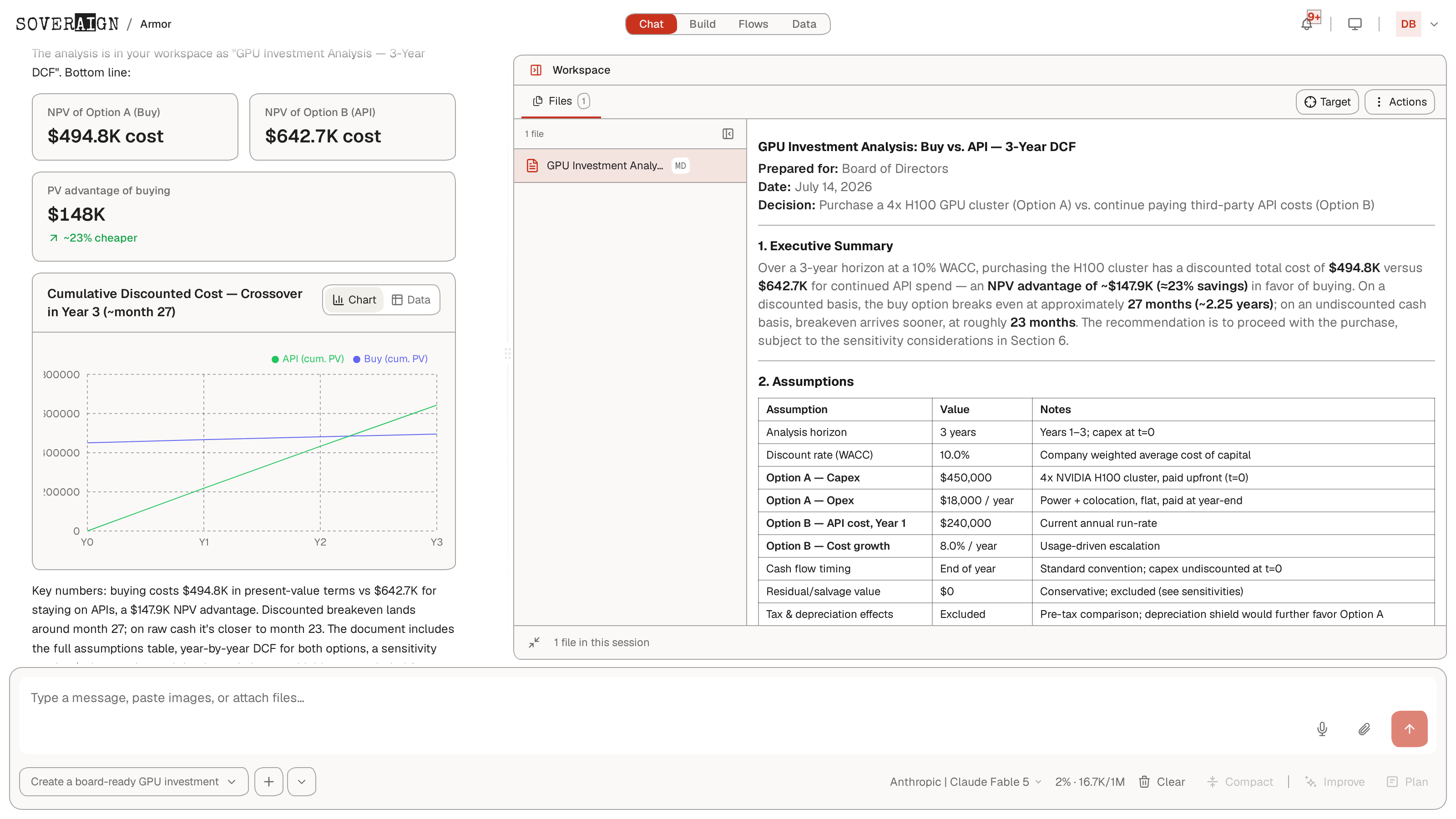Image resolution: width=1456 pixels, height=819 pixels.
Task: Select GPU Investment Analy... file row
Action: click(630, 166)
